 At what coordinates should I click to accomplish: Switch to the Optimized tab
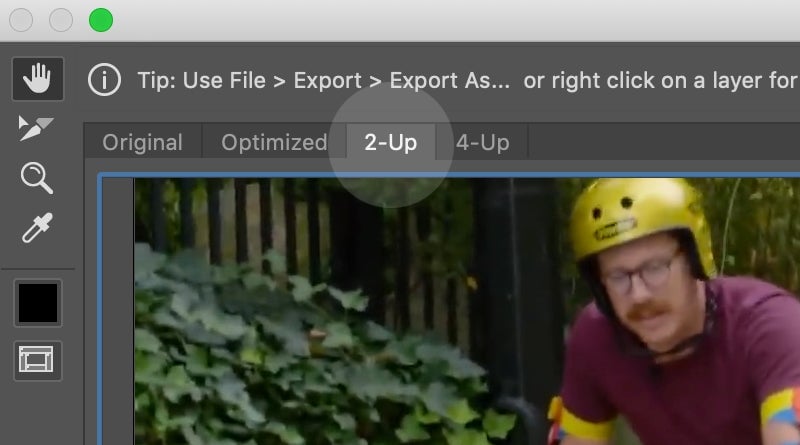pyautogui.click(x=274, y=142)
